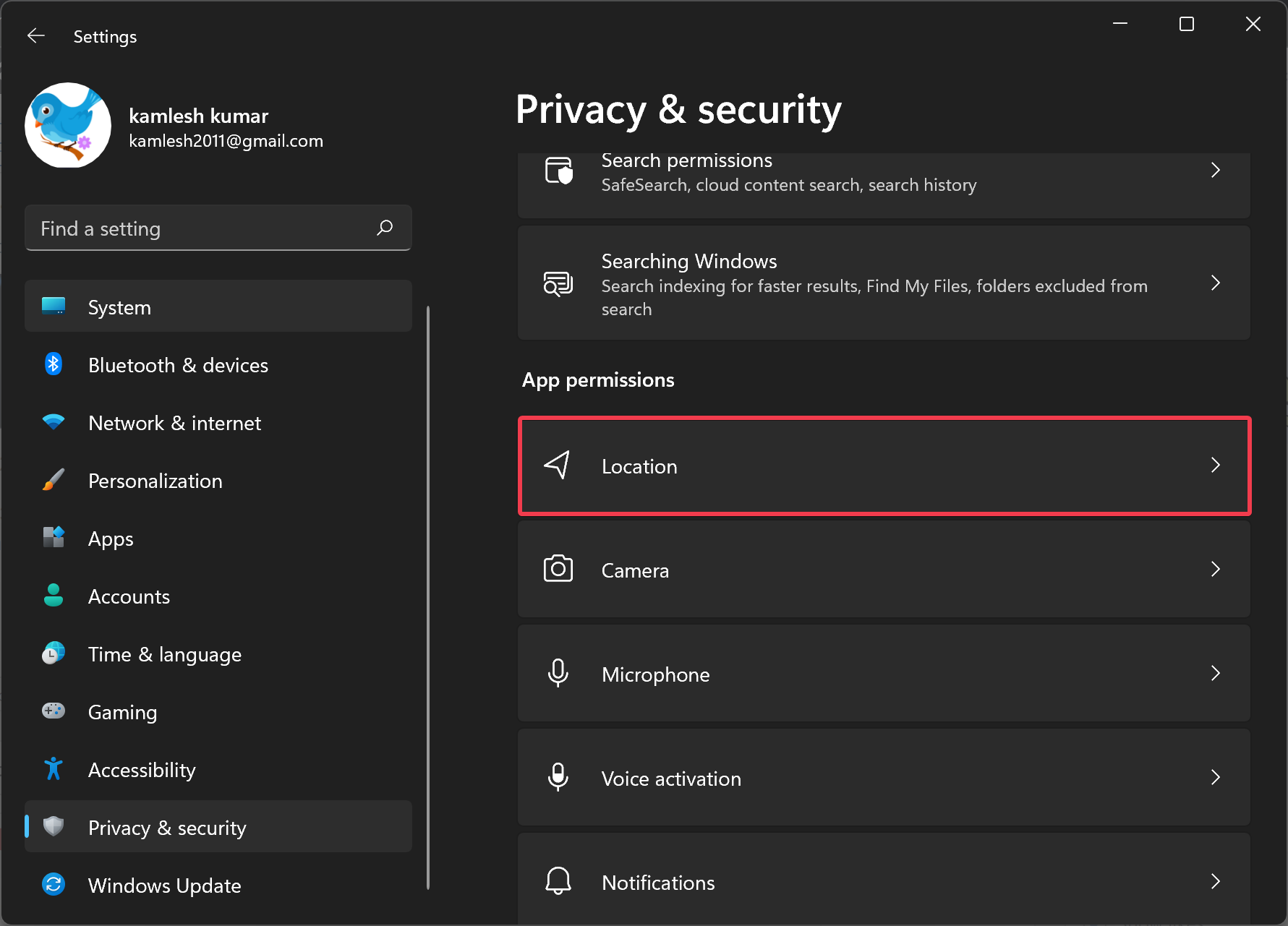Click the chevron on Location row
Viewport: 1288px width, 926px height.
click(1216, 465)
